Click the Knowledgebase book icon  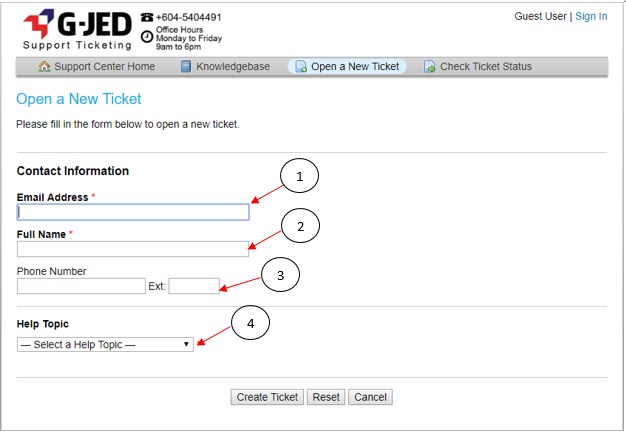(186, 67)
